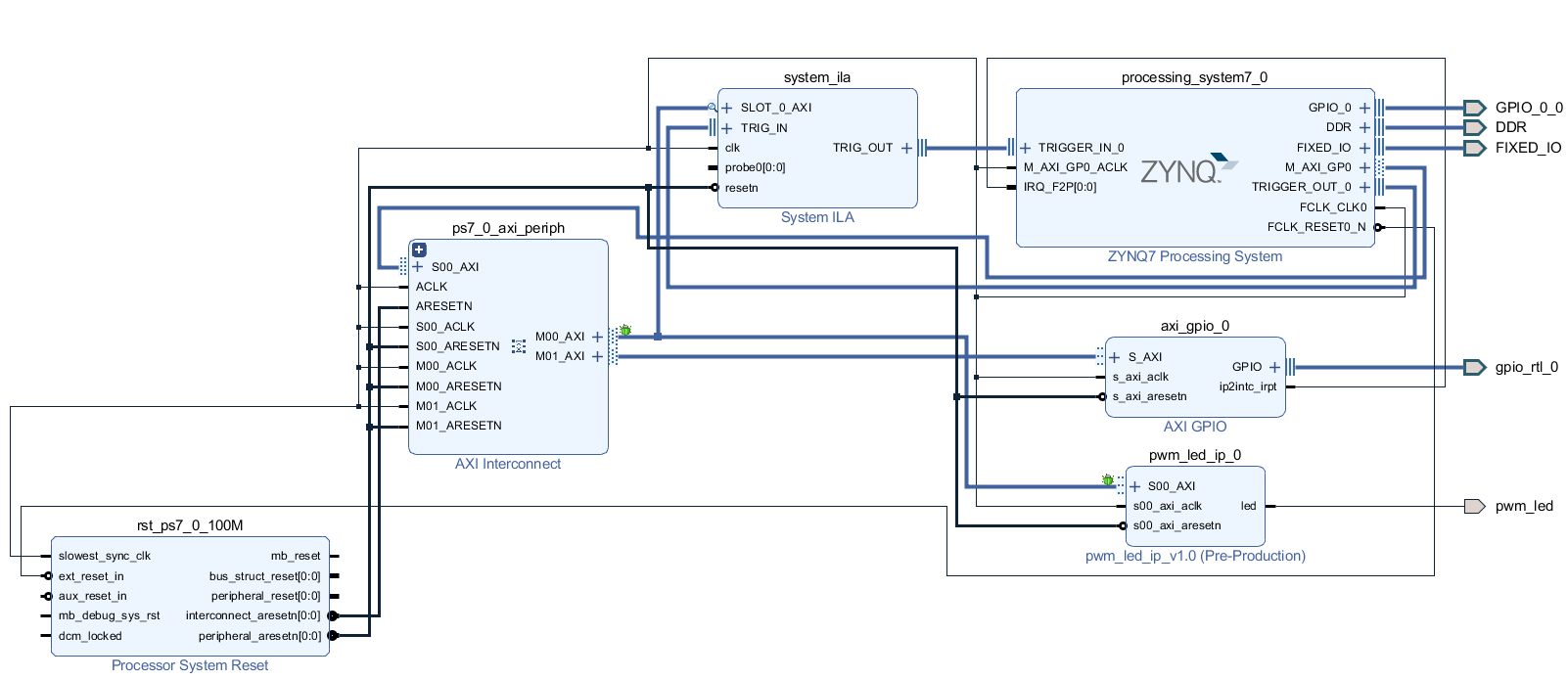Select the FIXED_IO external port symbol

pos(1475,148)
